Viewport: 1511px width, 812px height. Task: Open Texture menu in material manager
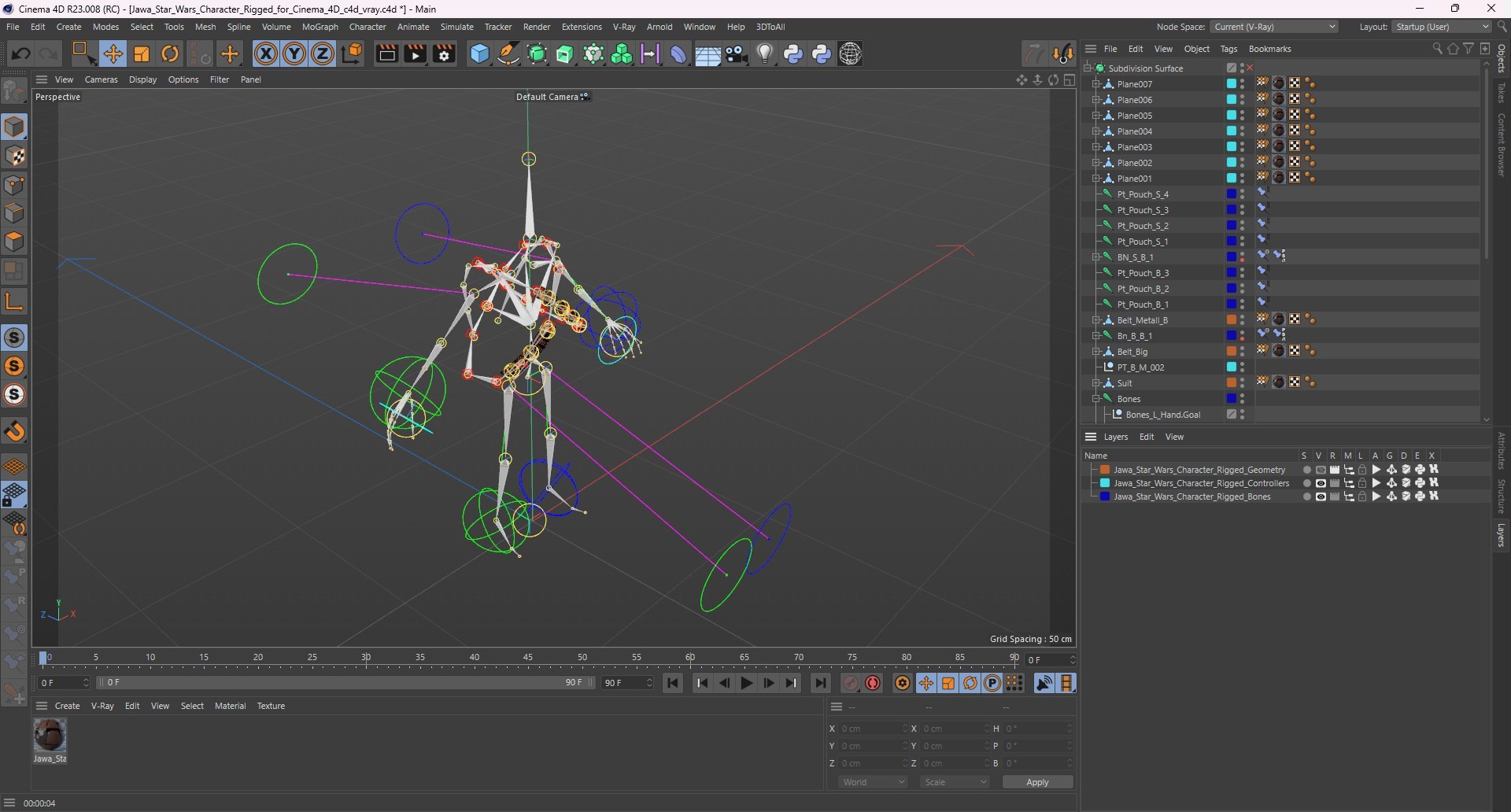tap(271, 706)
